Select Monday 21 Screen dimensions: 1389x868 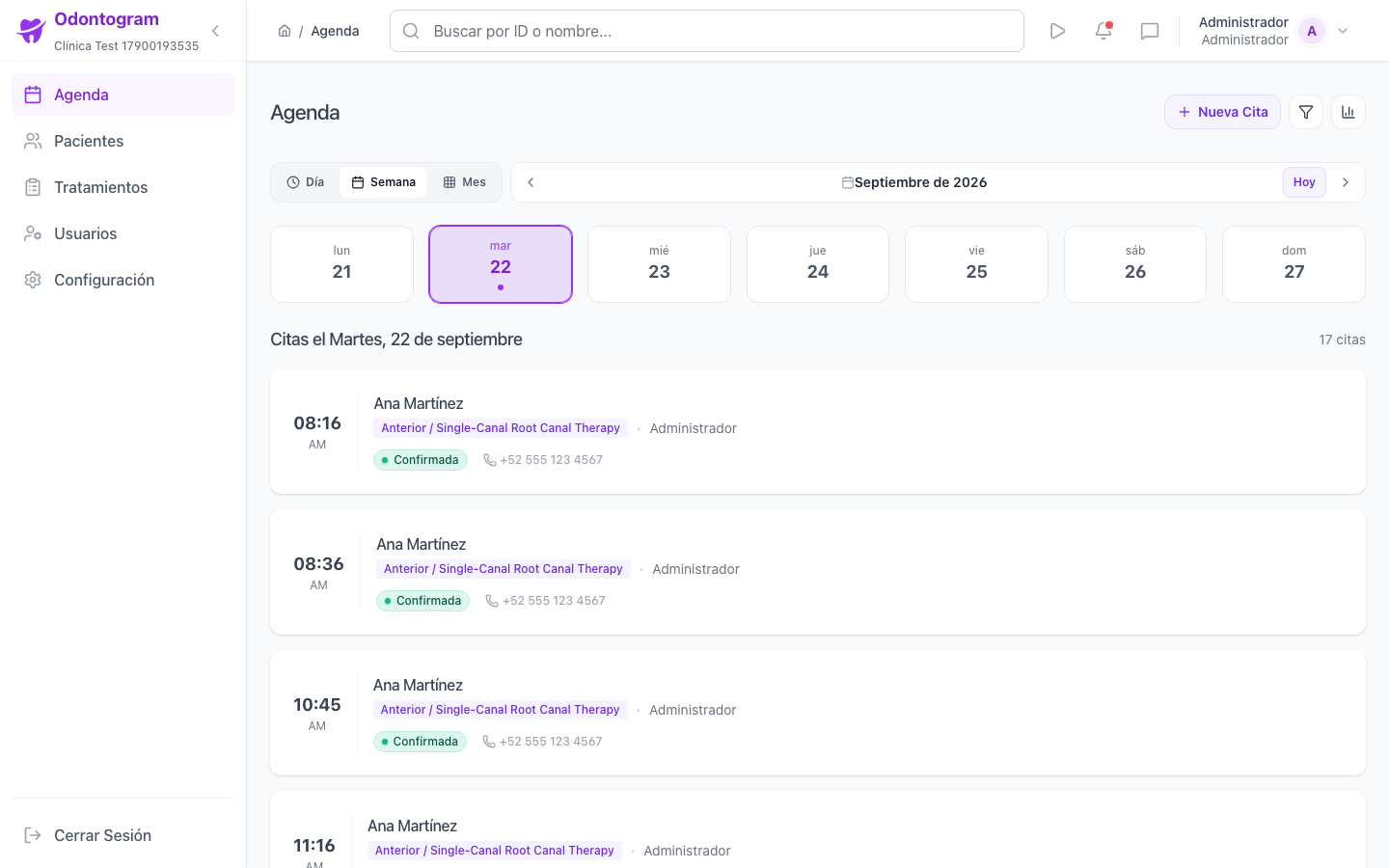click(341, 264)
